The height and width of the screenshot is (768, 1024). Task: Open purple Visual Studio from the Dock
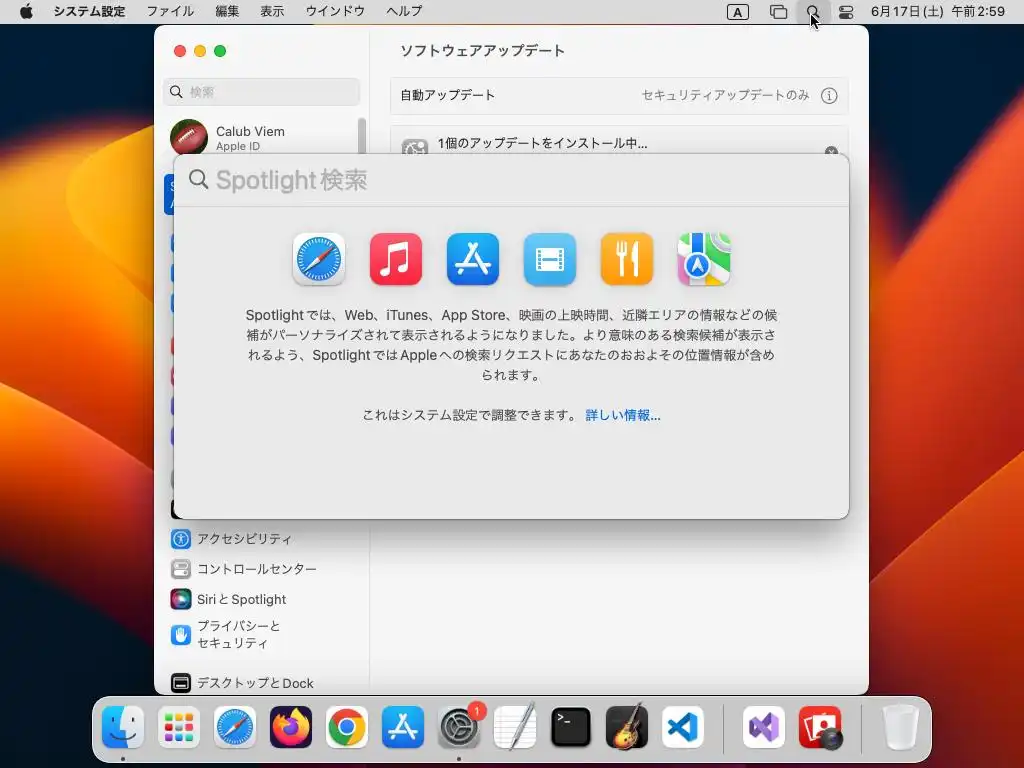[x=763, y=727]
